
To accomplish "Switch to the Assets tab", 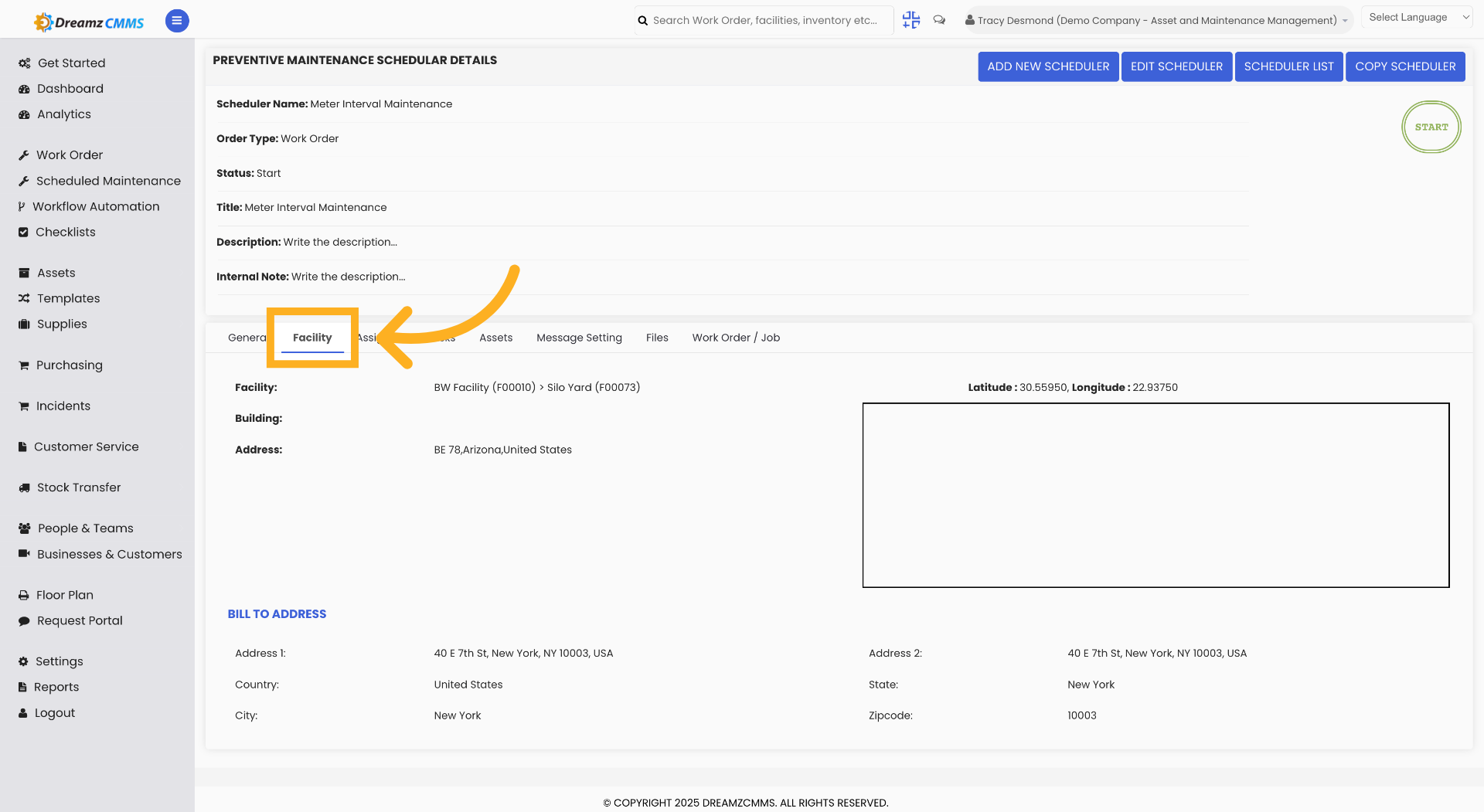I will click(x=496, y=338).
